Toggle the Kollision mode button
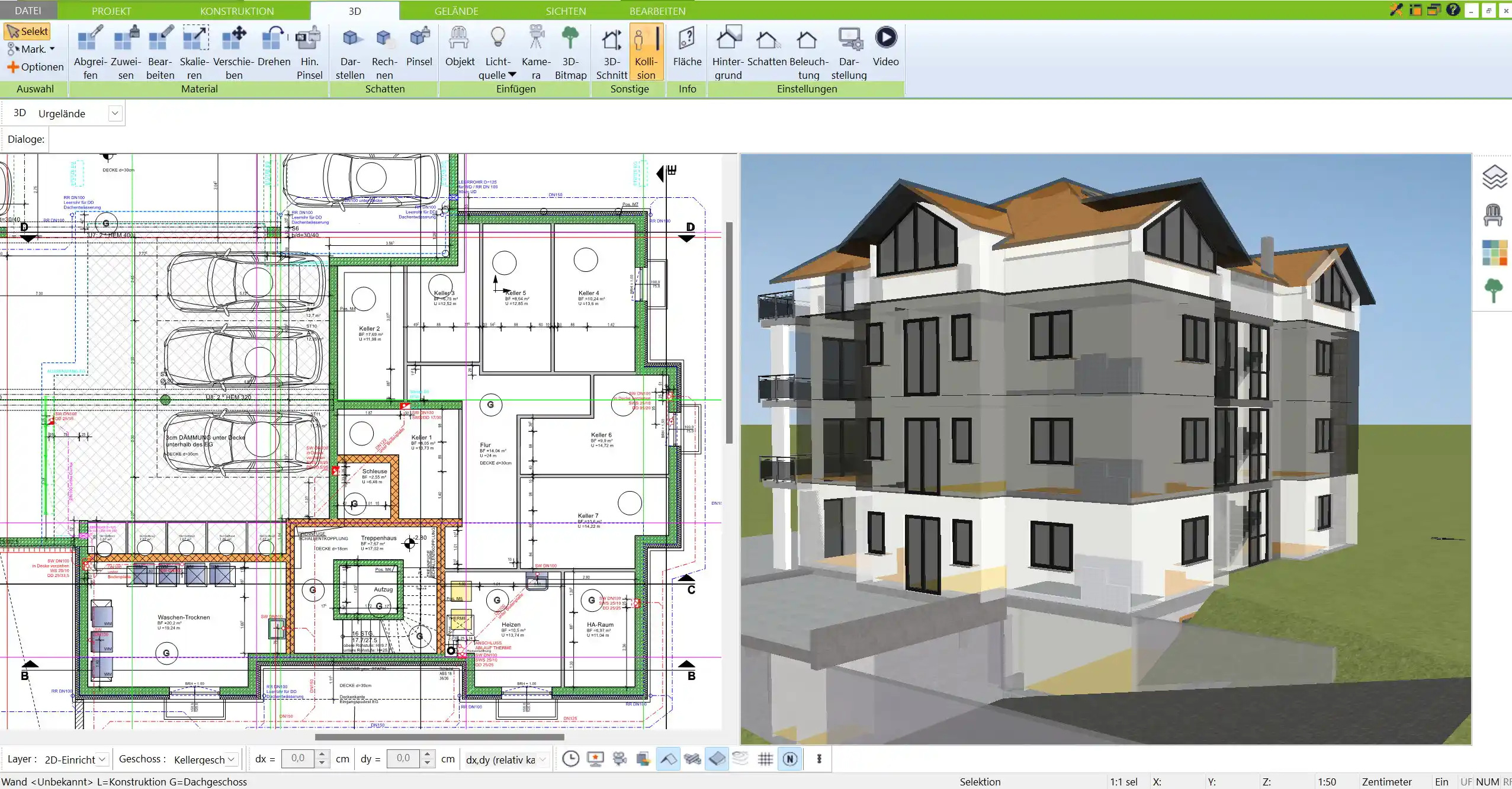The height and width of the screenshot is (789, 1512). (646, 52)
